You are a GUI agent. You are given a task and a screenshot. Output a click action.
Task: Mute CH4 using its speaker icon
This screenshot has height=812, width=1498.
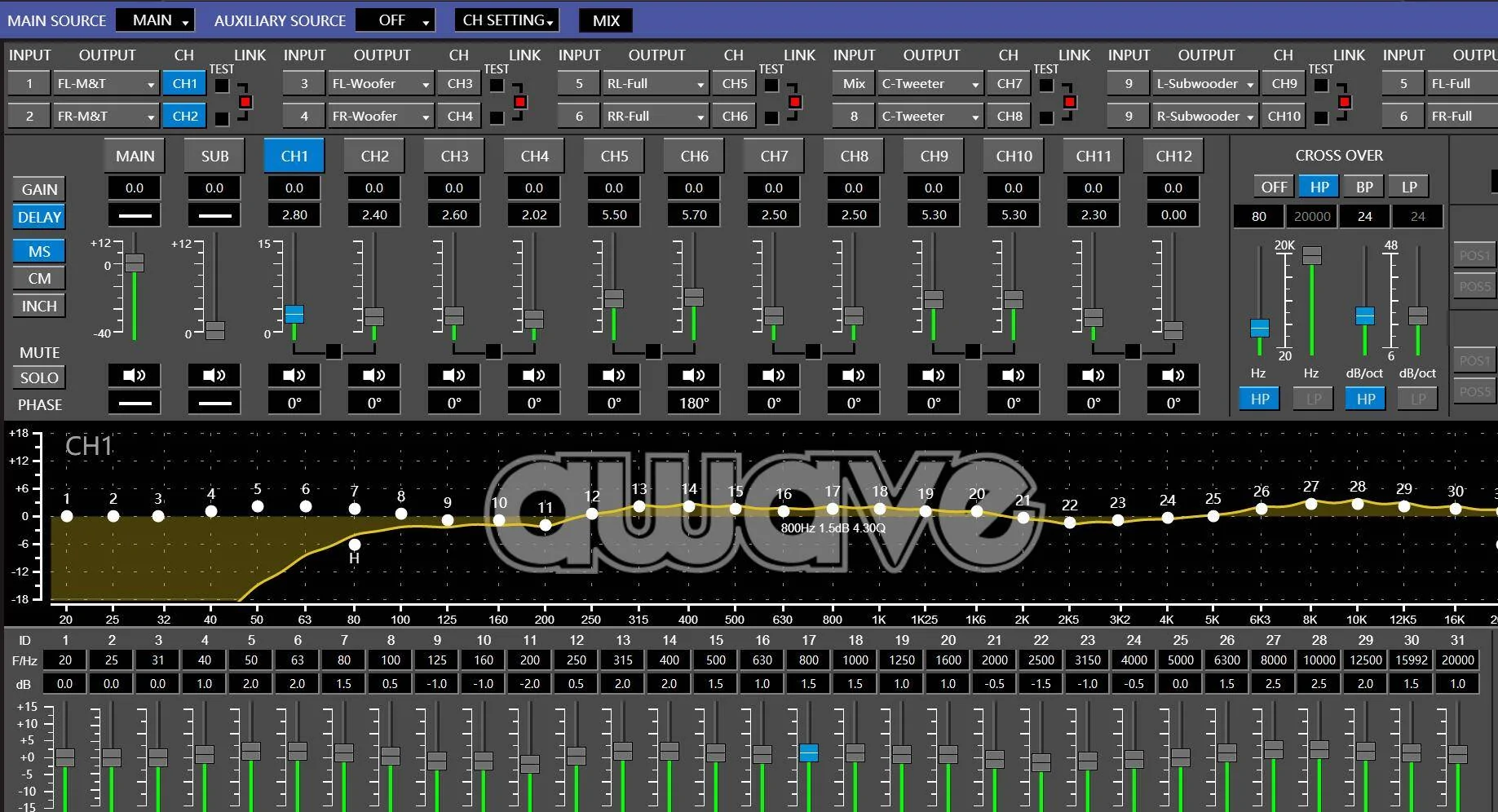click(x=534, y=375)
